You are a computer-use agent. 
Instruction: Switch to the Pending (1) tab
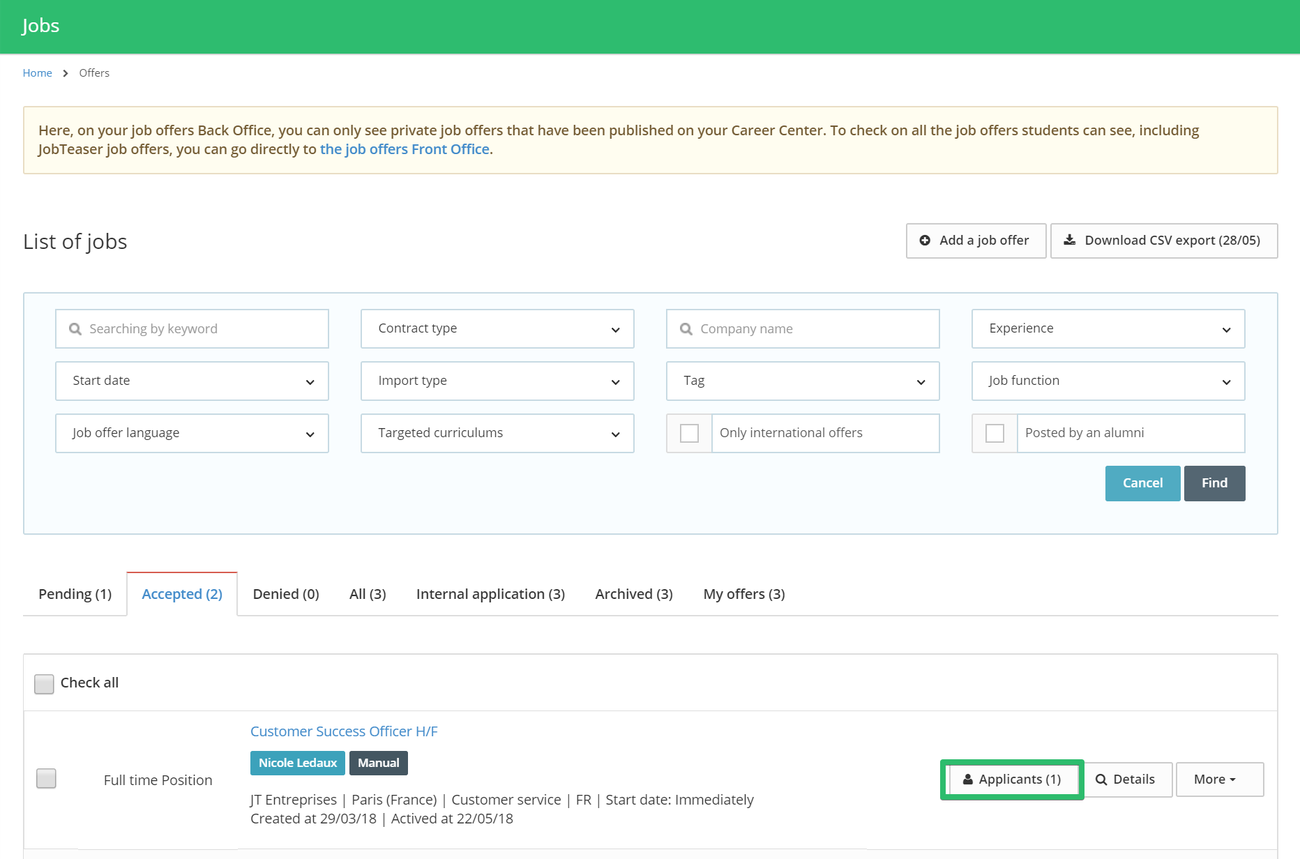(x=75, y=594)
